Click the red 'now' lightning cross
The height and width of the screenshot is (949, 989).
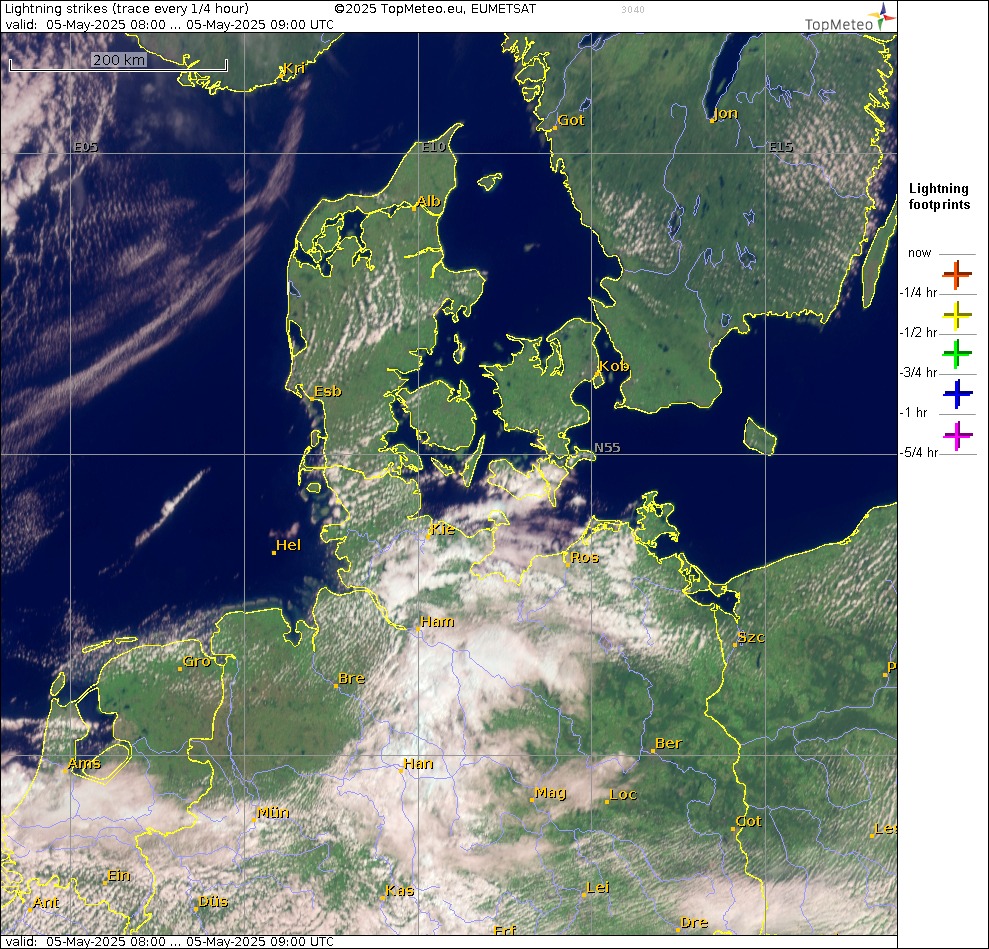point(957,274)
